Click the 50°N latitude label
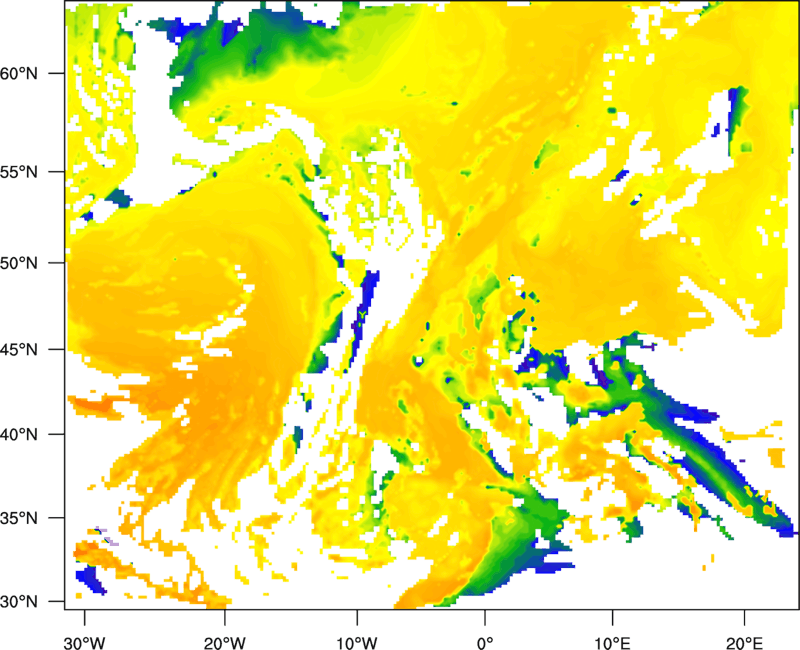The image size is (800, 650). [19, 263]
